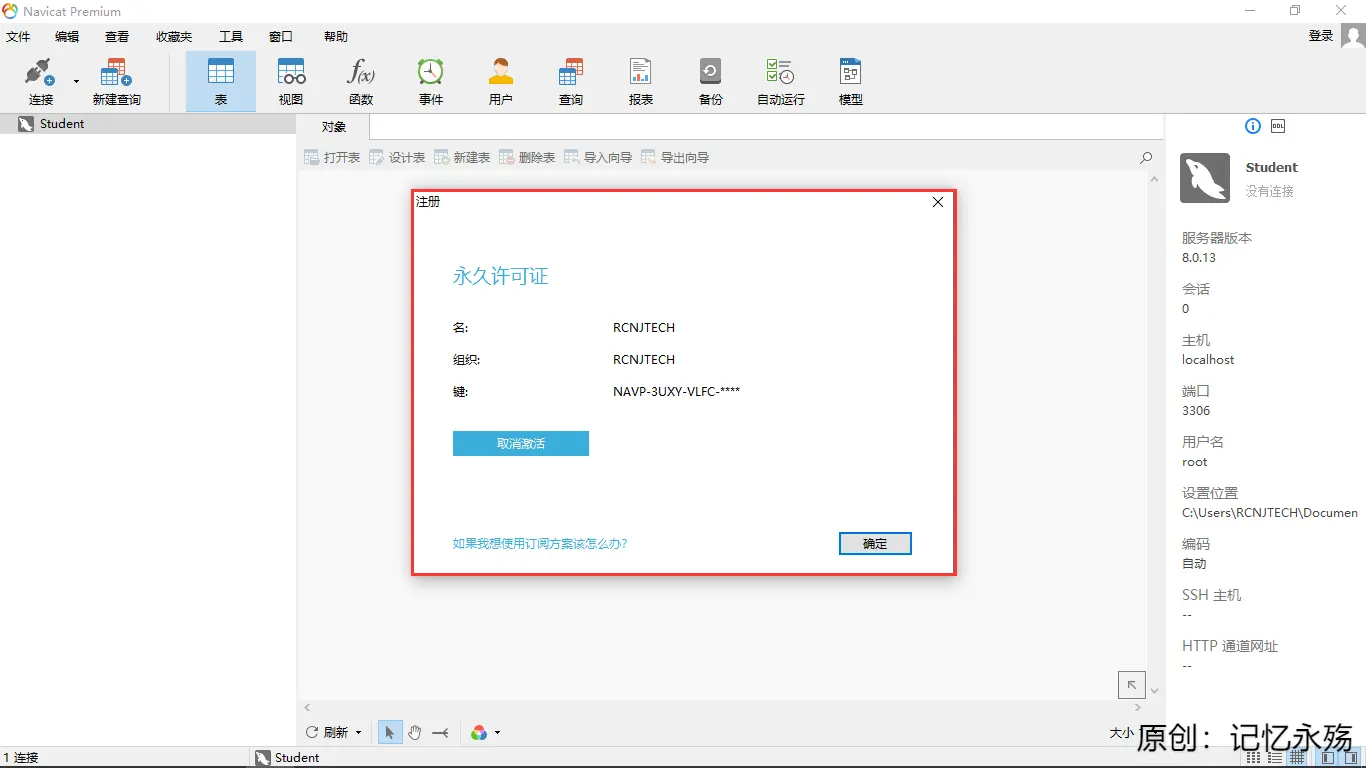1366x768 pixels.
Task: Click the 刷新 refresh button
Action: pos(327,733)
